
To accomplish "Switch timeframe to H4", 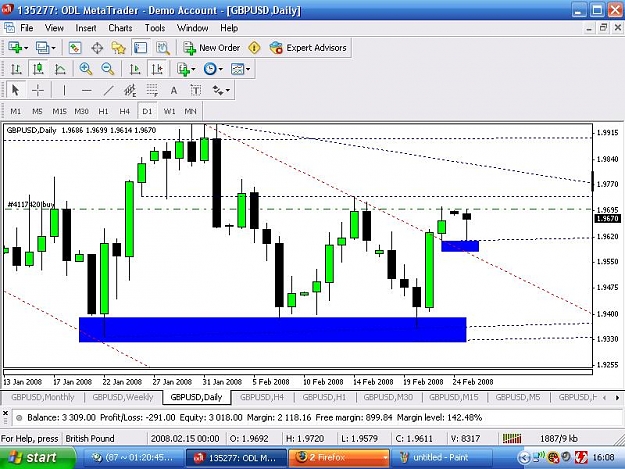I will (125, 111).
